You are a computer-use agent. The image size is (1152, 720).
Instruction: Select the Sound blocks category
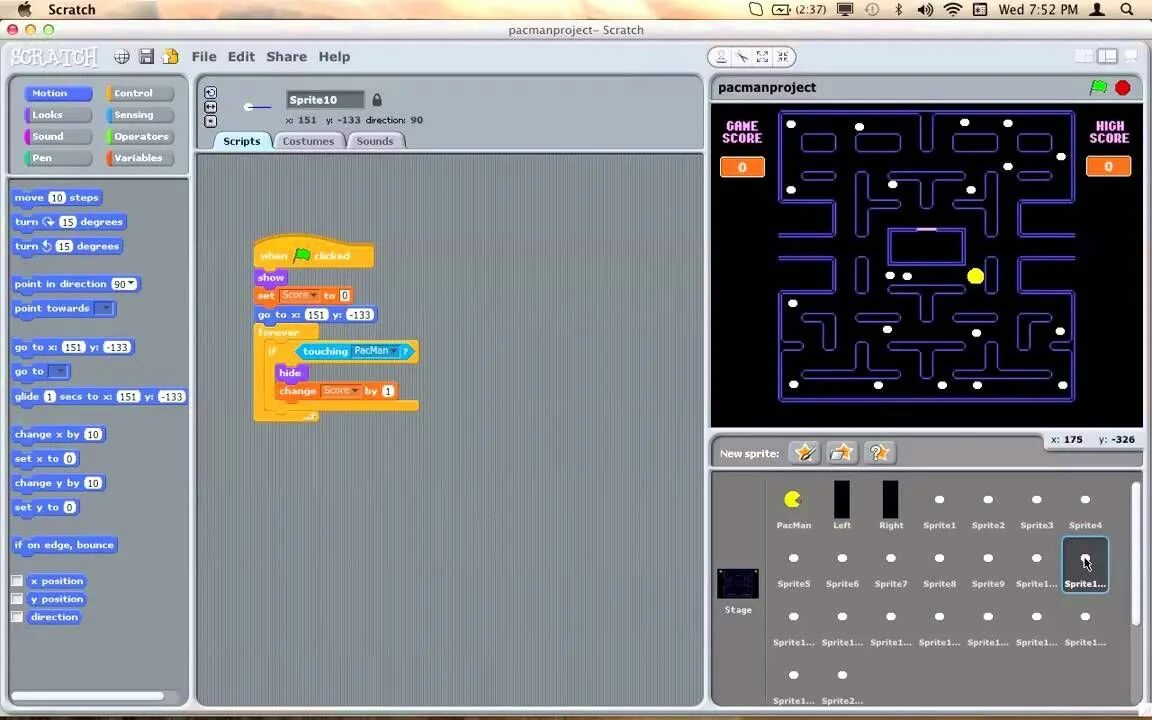coord(58,137)
